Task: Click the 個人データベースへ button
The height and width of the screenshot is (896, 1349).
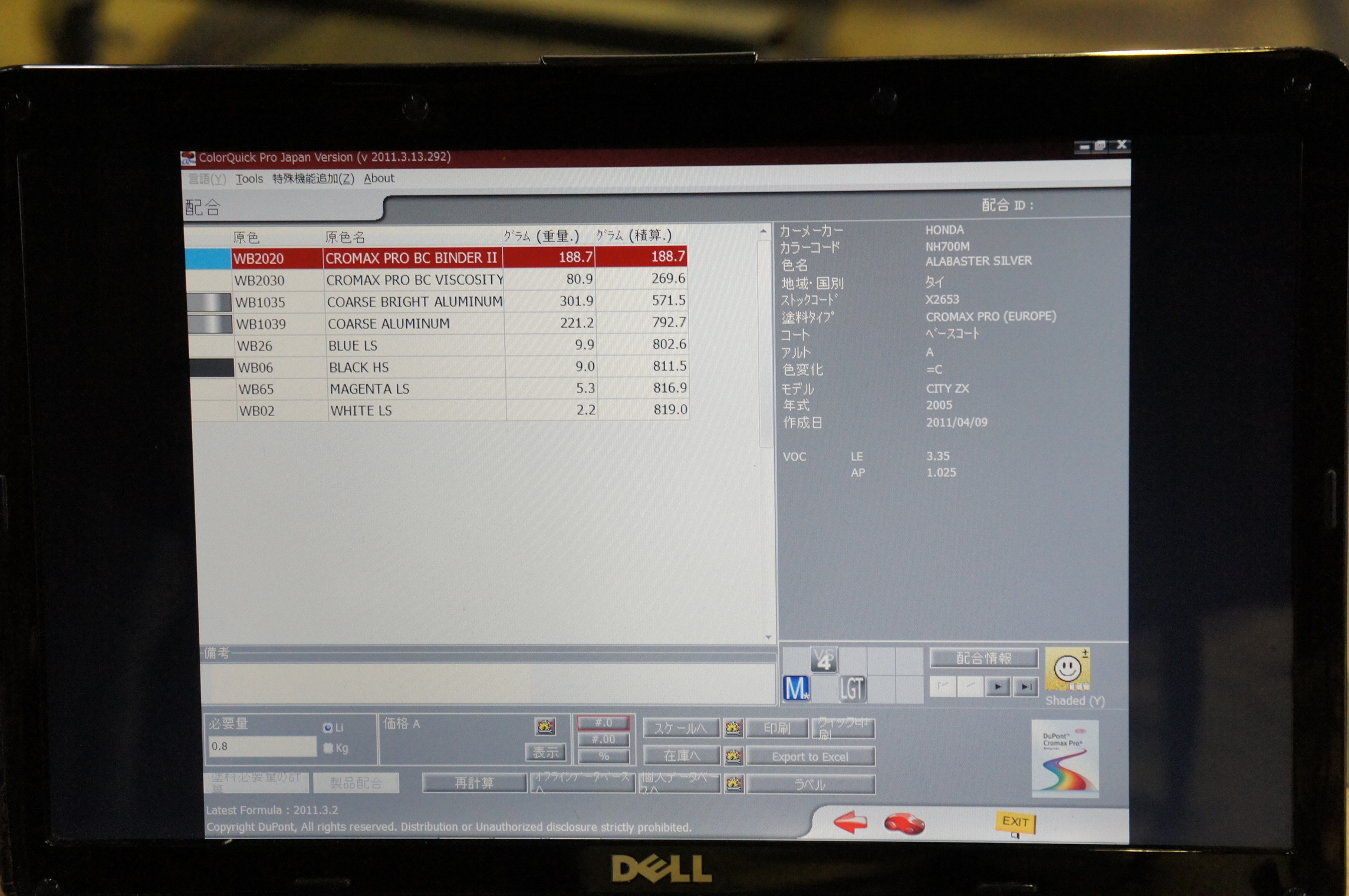Action: click(x=680, y=783)
